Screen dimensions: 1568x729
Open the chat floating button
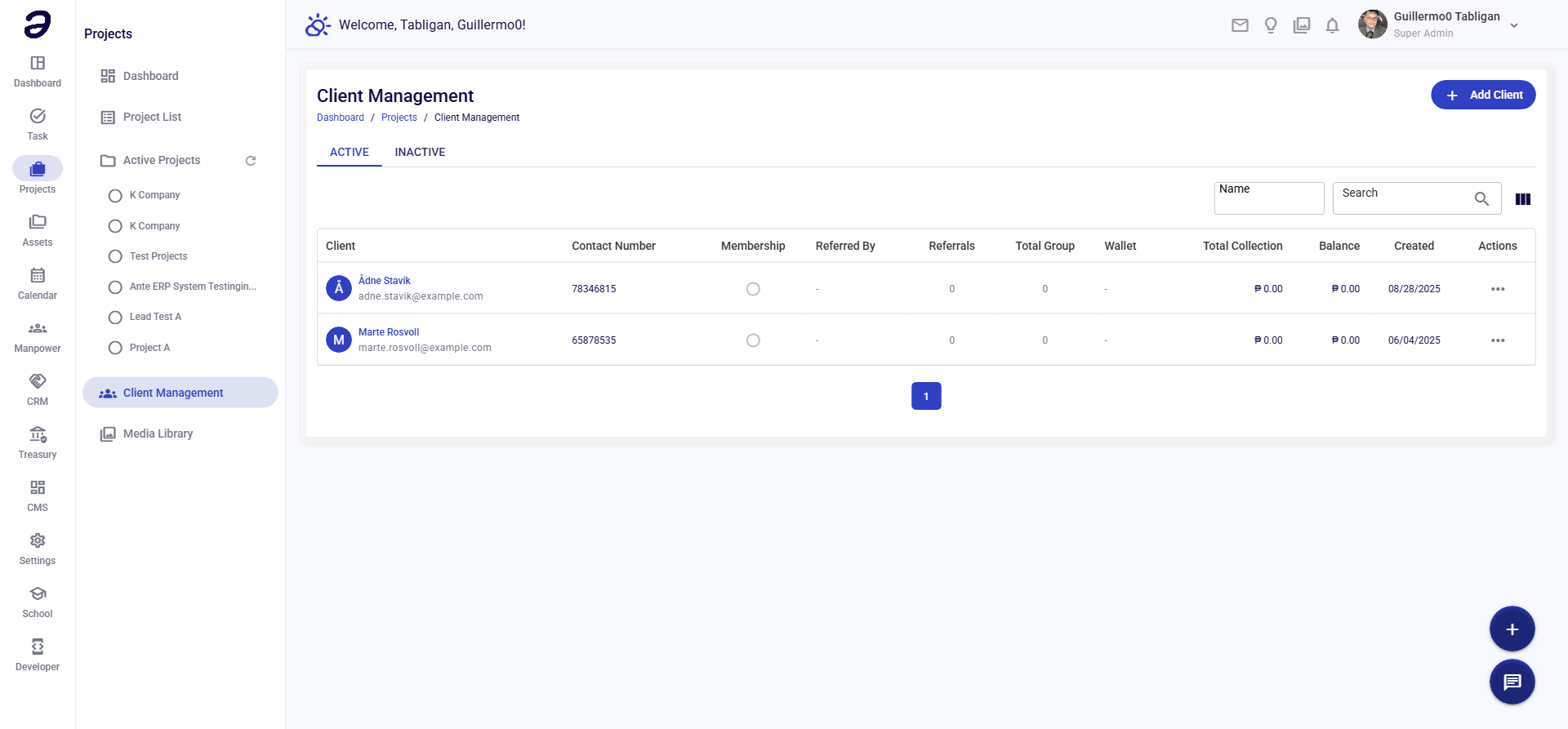click(1512, 682)
